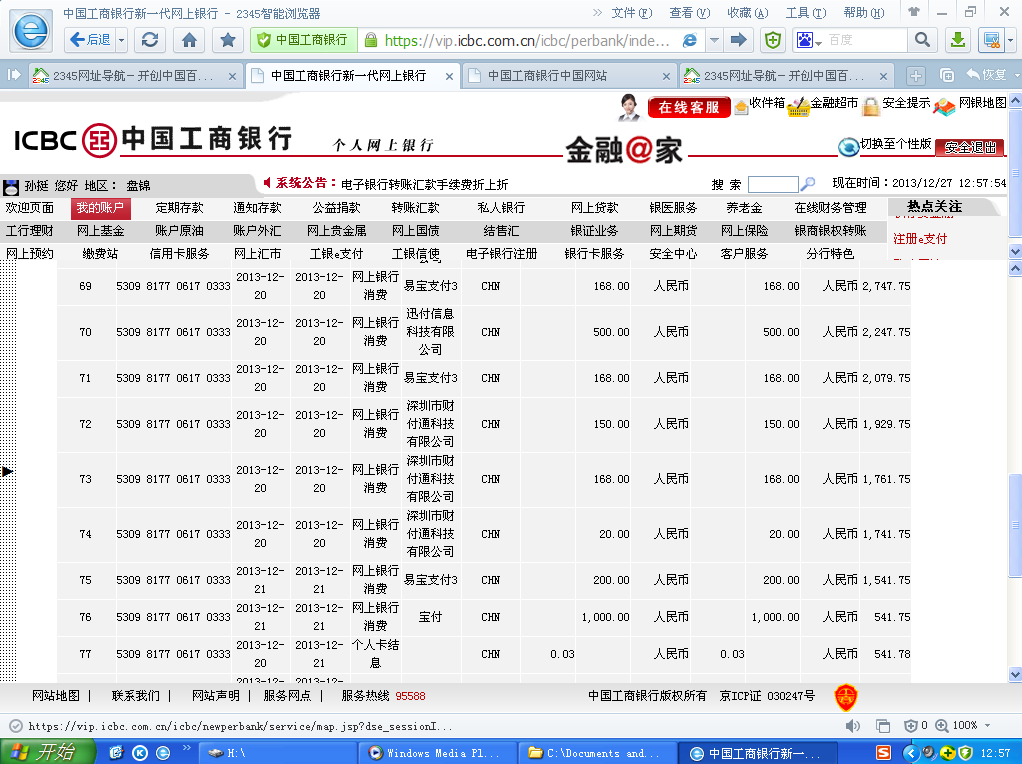Click the 网站地图 footer link

(x=56, y=696)
